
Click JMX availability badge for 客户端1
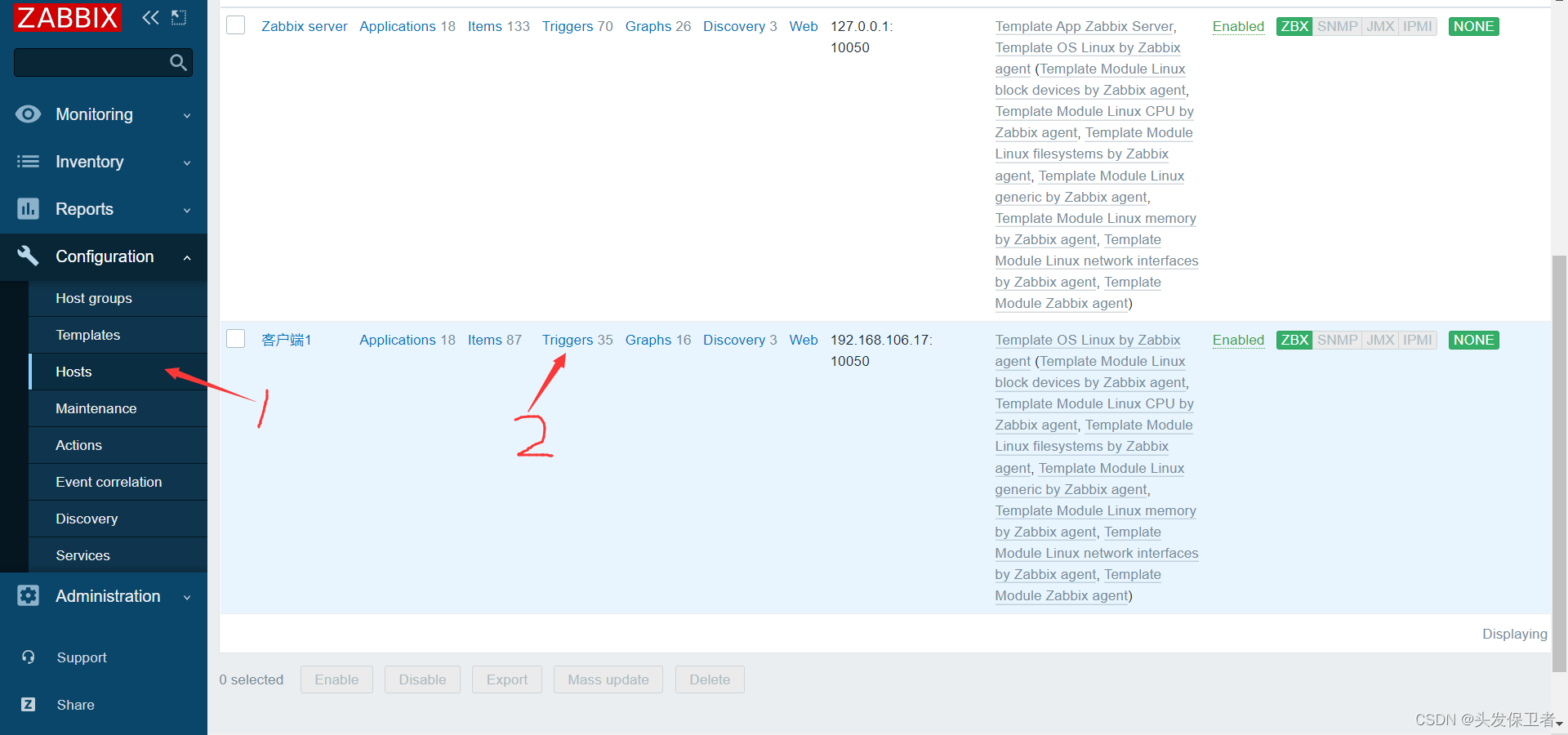tap(1380, 340)
